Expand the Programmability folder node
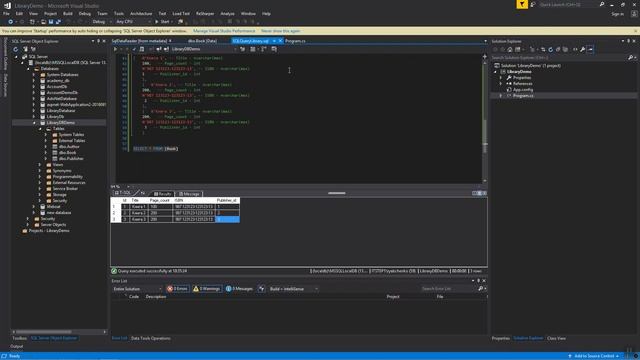This screenshot has height=360, width=640. tap(40, 177)
